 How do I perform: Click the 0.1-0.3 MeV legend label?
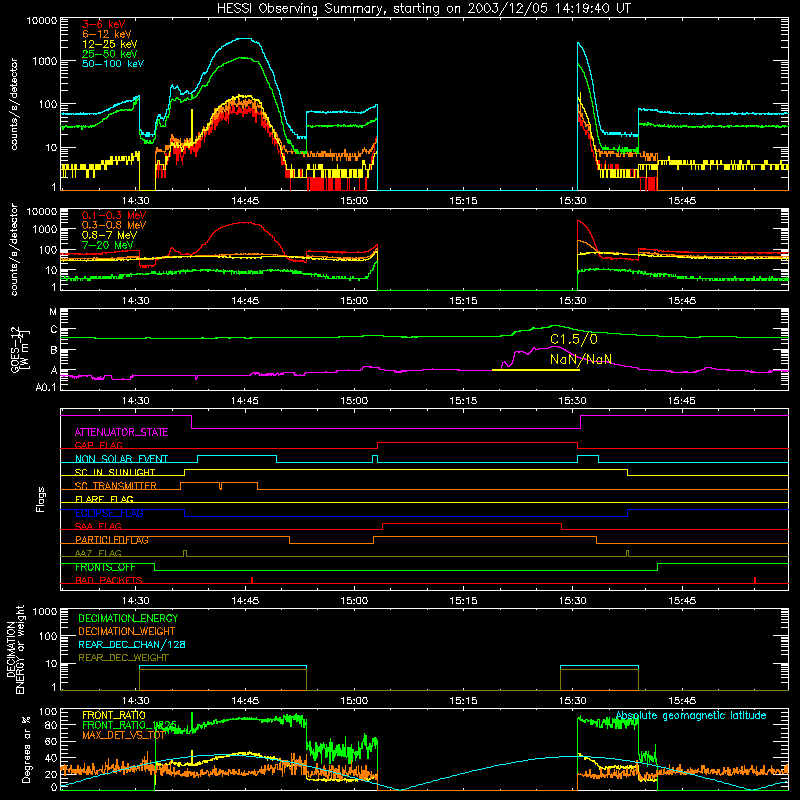pos(114,215)
